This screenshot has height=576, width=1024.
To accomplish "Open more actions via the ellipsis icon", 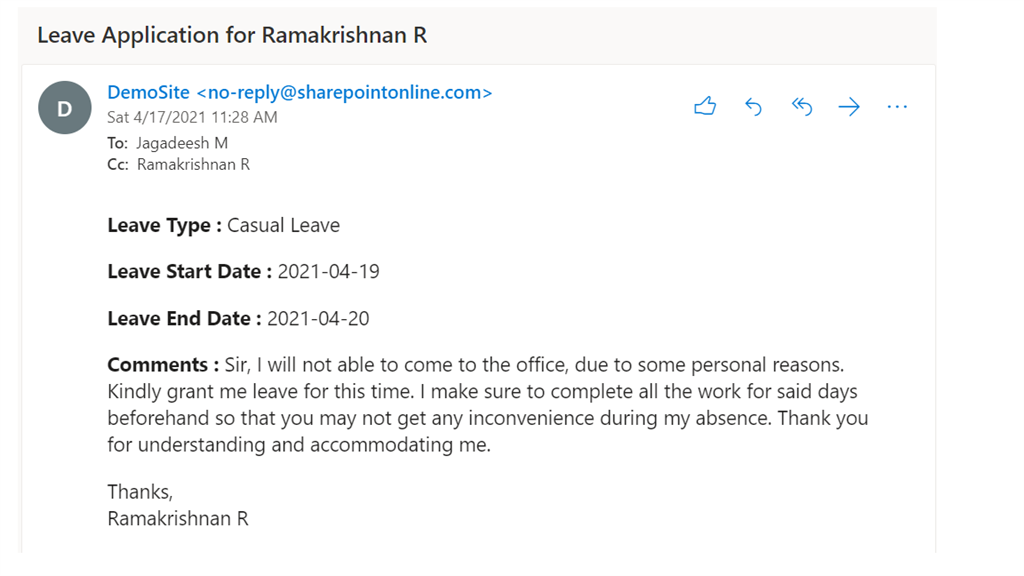I will pyautogui.click(x=897, y=106).
